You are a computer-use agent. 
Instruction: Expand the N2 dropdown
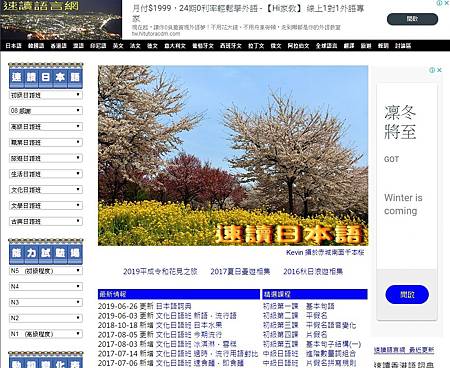[46, 318]
